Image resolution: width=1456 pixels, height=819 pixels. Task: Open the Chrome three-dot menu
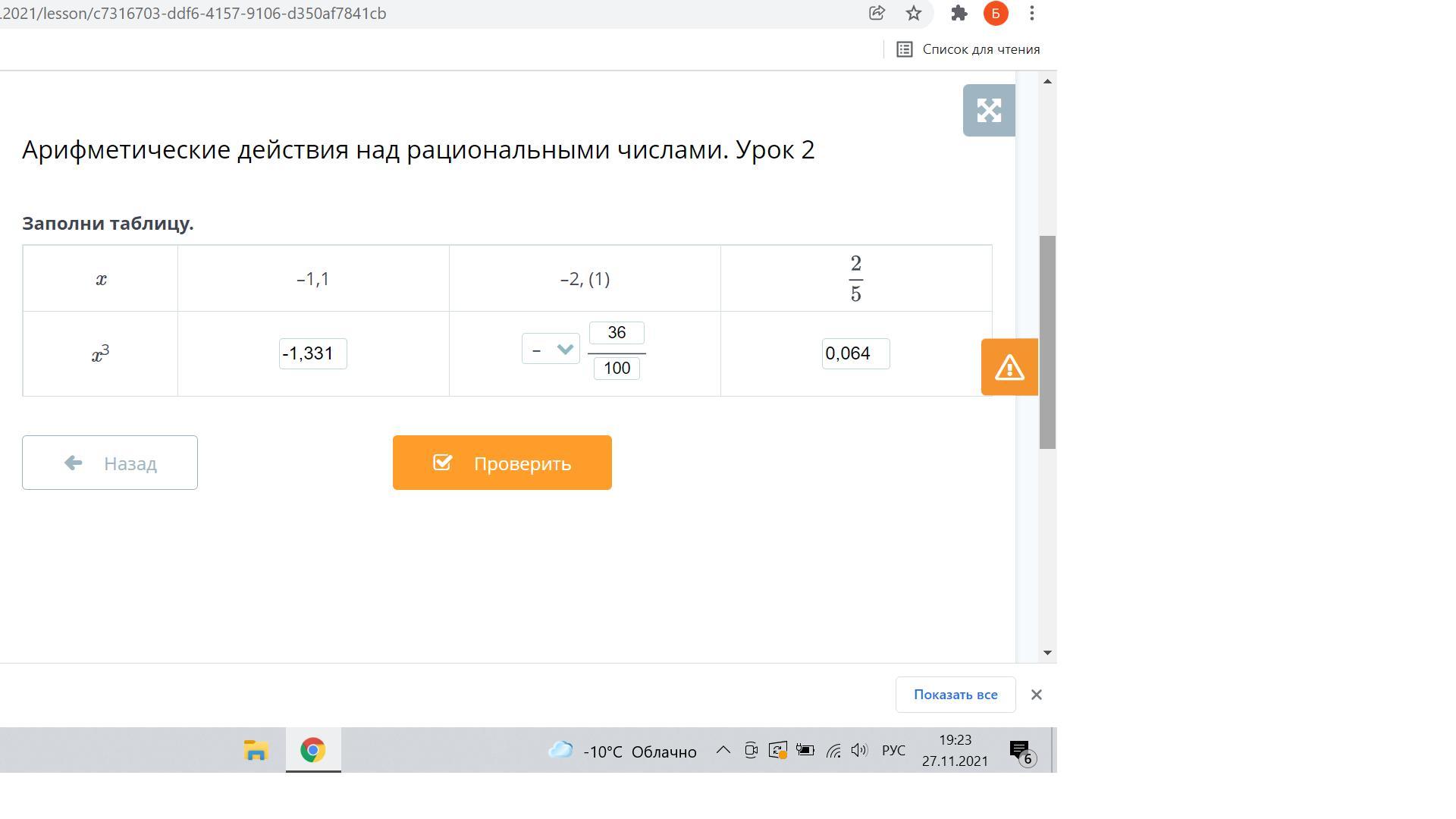pos(1032,13)
